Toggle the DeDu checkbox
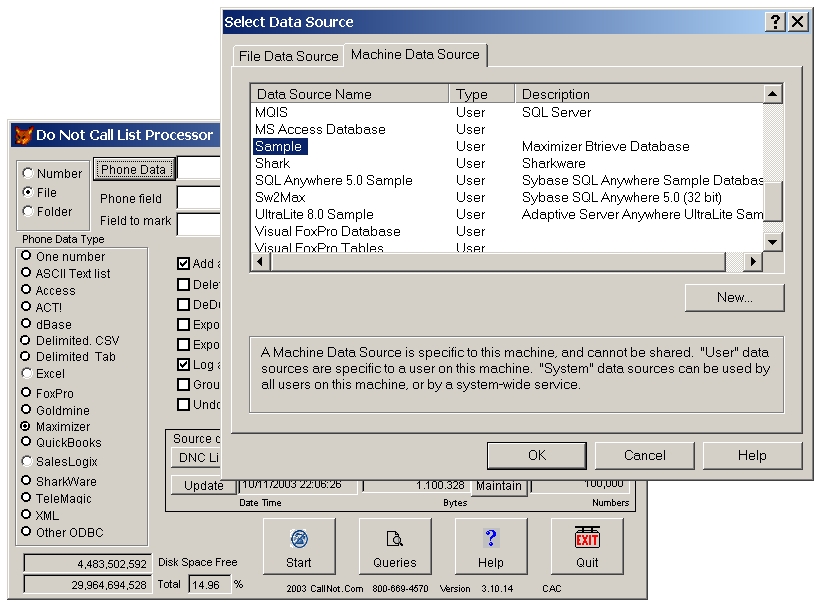This screenshot has width=821, height=605. (x=183, y=304)
